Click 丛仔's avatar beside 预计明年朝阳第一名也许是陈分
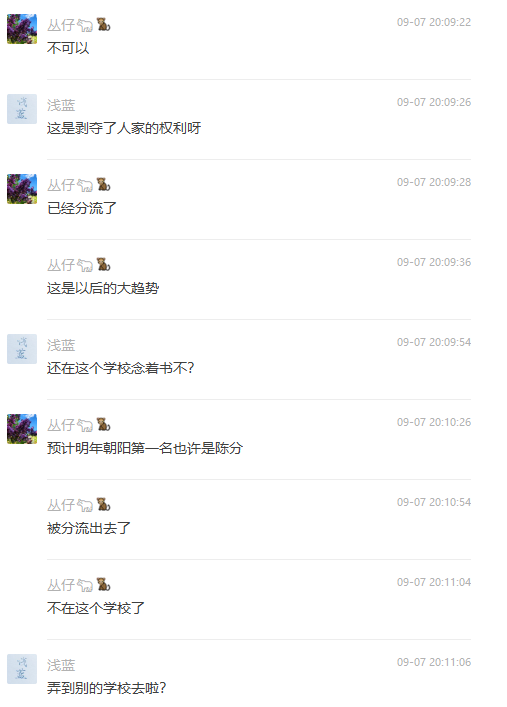507x707 pixels. coord(22,429)
